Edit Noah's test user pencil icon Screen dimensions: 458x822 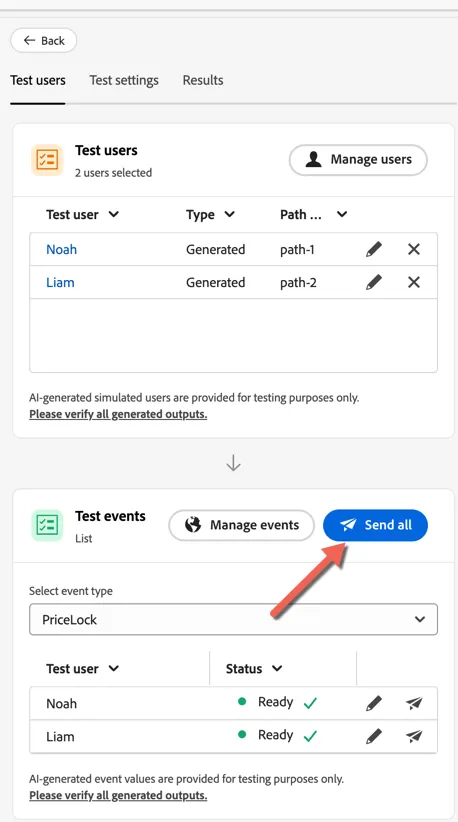point(374,249)
